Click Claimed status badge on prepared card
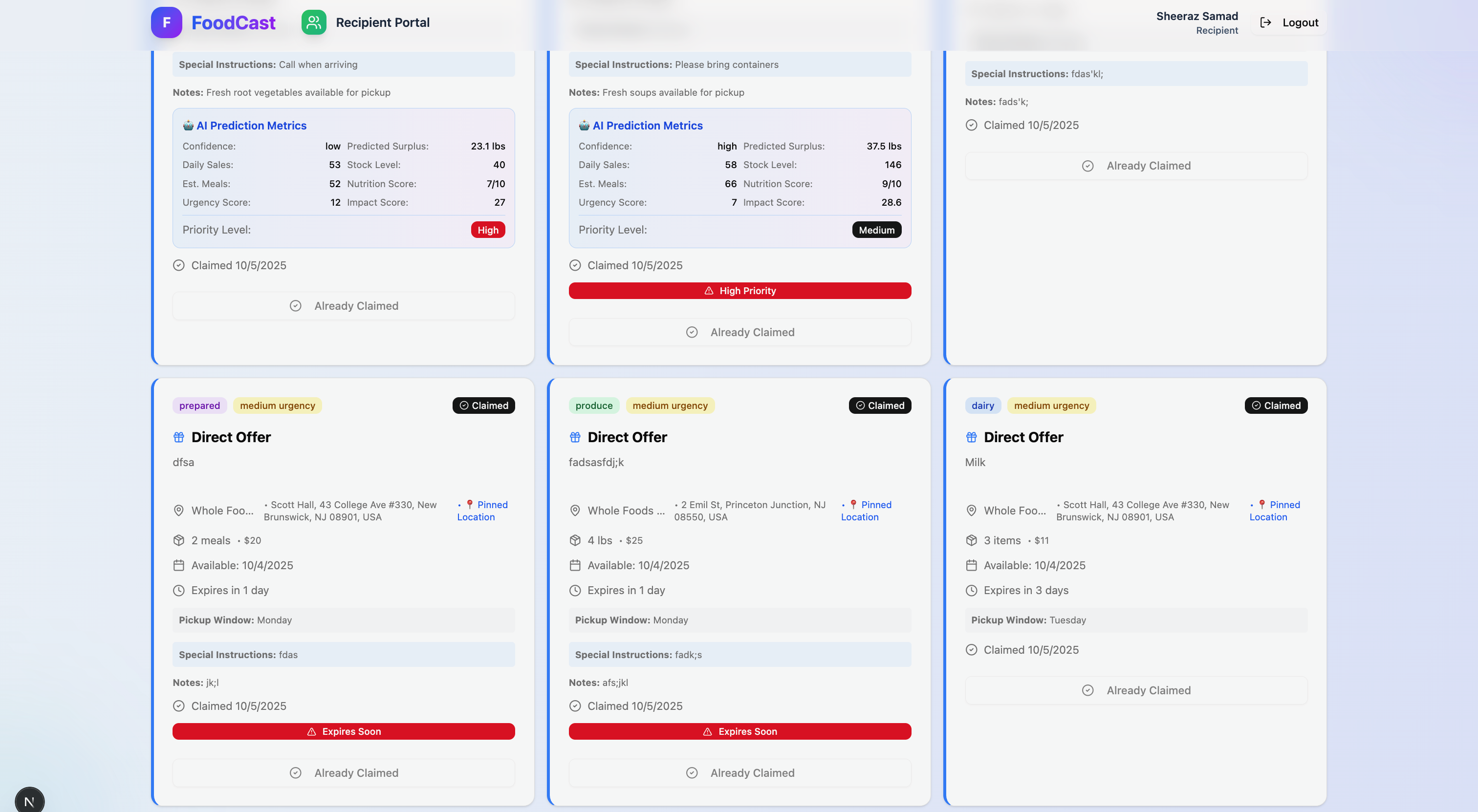 click(x=484, y=406)
